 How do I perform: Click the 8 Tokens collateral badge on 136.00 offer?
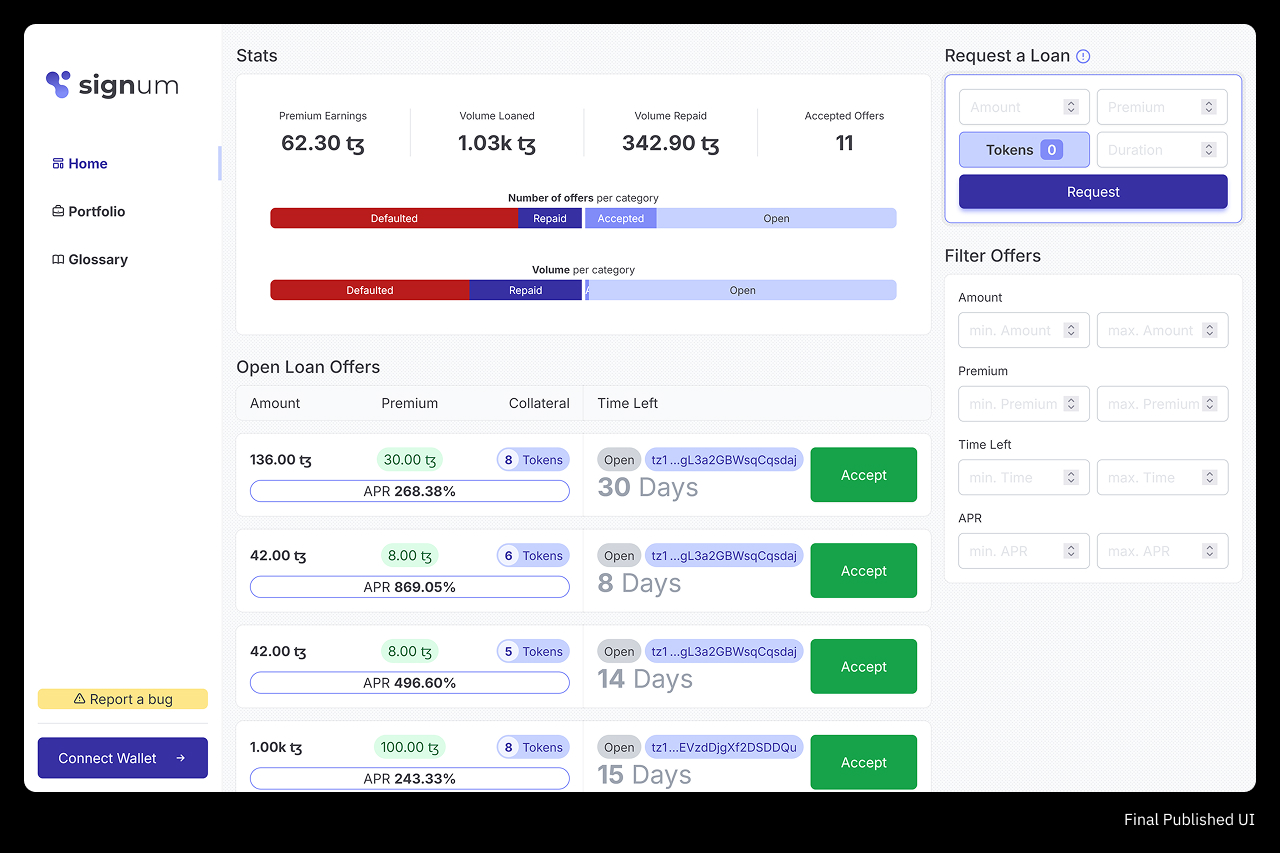click(x=533, y=460)
